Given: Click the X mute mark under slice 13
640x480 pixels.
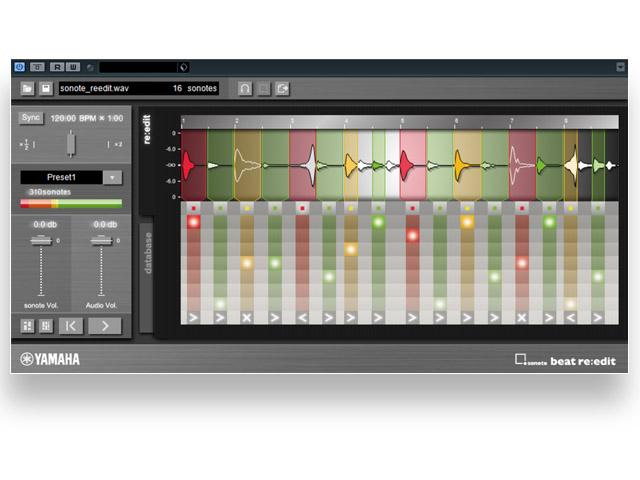Looking at the screenshot, I should [x=522, y=318].
